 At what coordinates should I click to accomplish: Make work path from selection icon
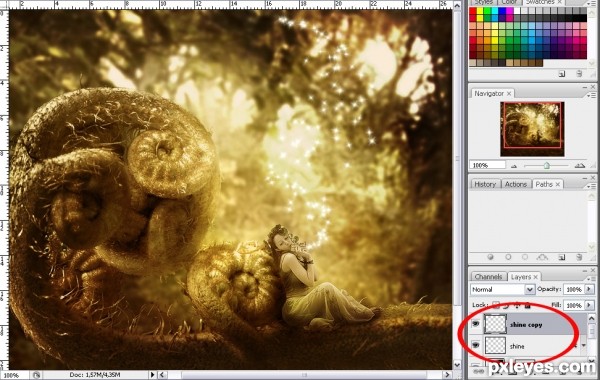click(x=543, y=257)
